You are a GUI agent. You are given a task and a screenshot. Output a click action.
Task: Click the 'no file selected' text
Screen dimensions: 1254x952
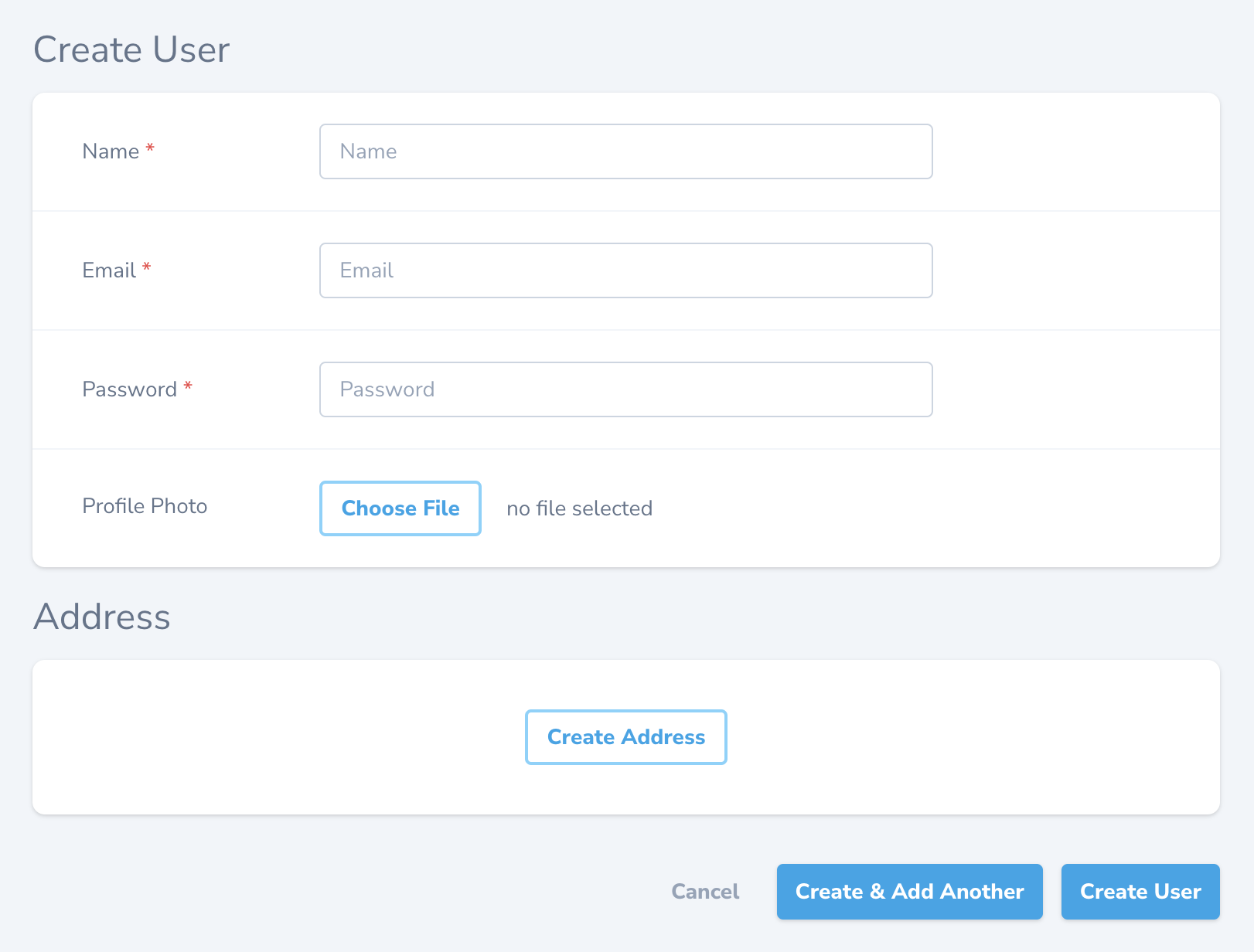pyautogui.click(x=579, y=508)
